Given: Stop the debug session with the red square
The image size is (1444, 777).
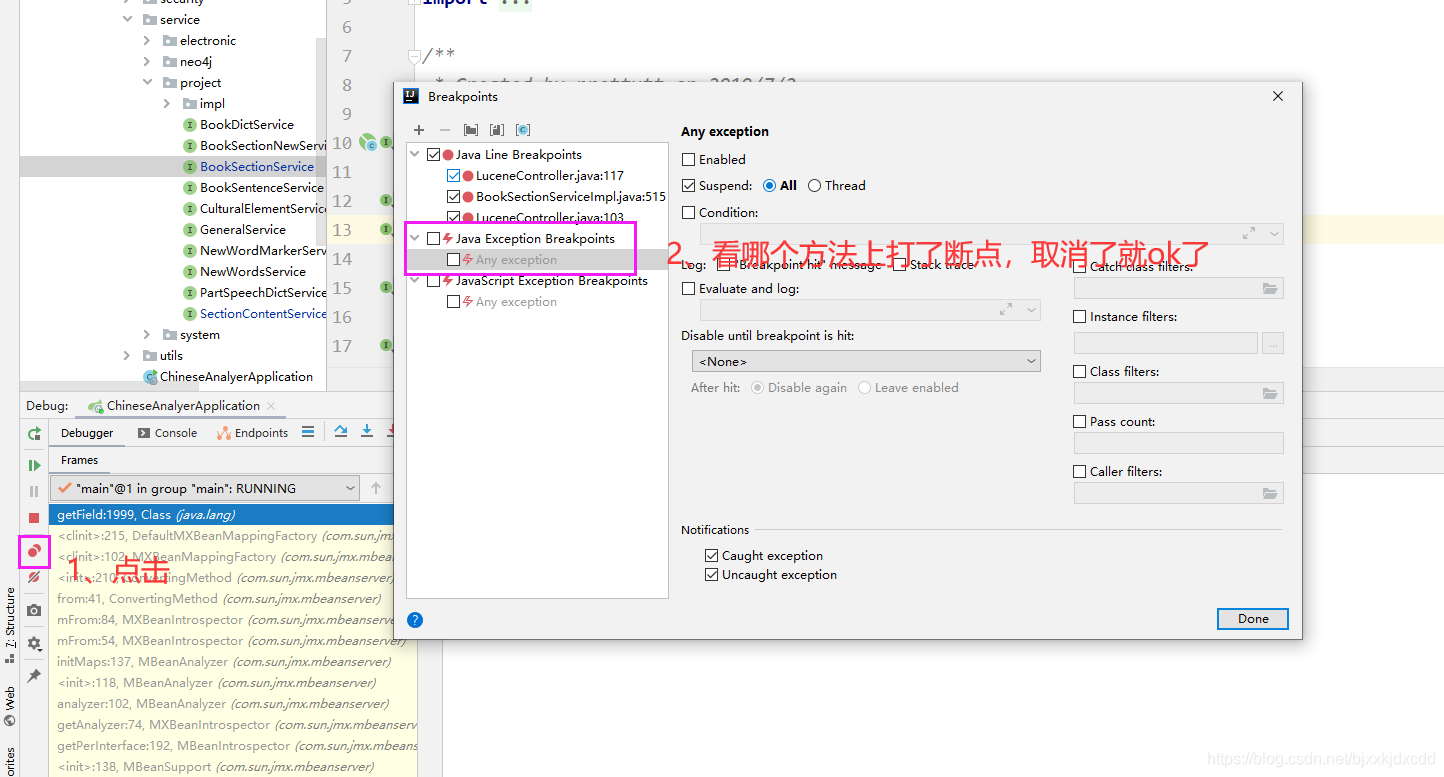Looking at the screenshot, I should coord(34,518).
